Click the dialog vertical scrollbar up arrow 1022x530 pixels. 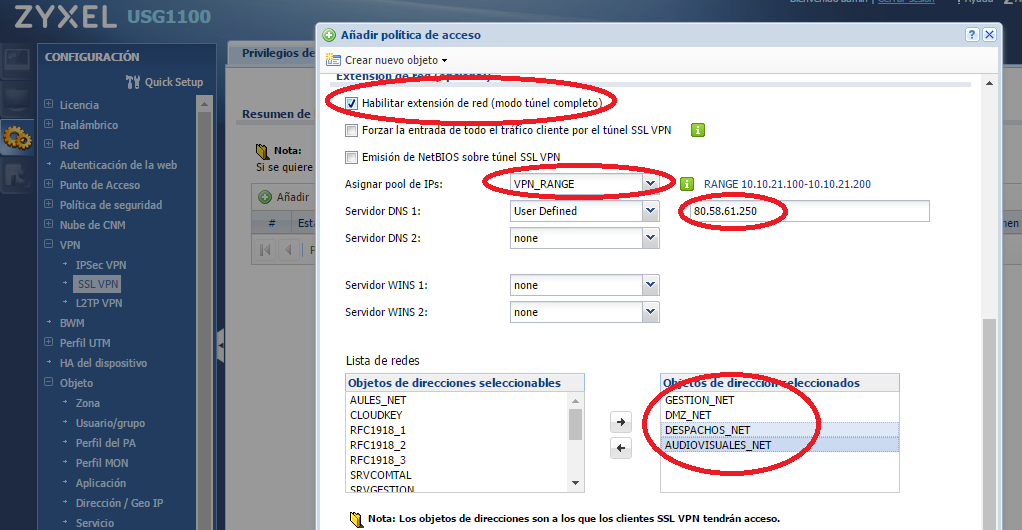point(989,84)
